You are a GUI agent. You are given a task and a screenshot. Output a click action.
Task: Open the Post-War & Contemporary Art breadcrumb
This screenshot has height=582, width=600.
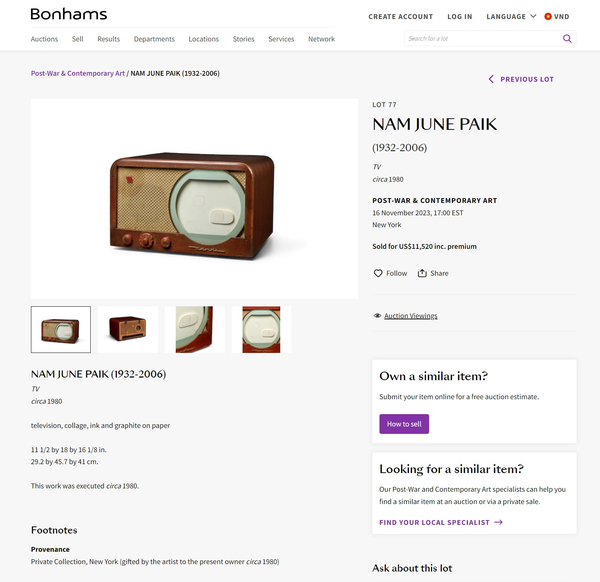coord(78,73)
